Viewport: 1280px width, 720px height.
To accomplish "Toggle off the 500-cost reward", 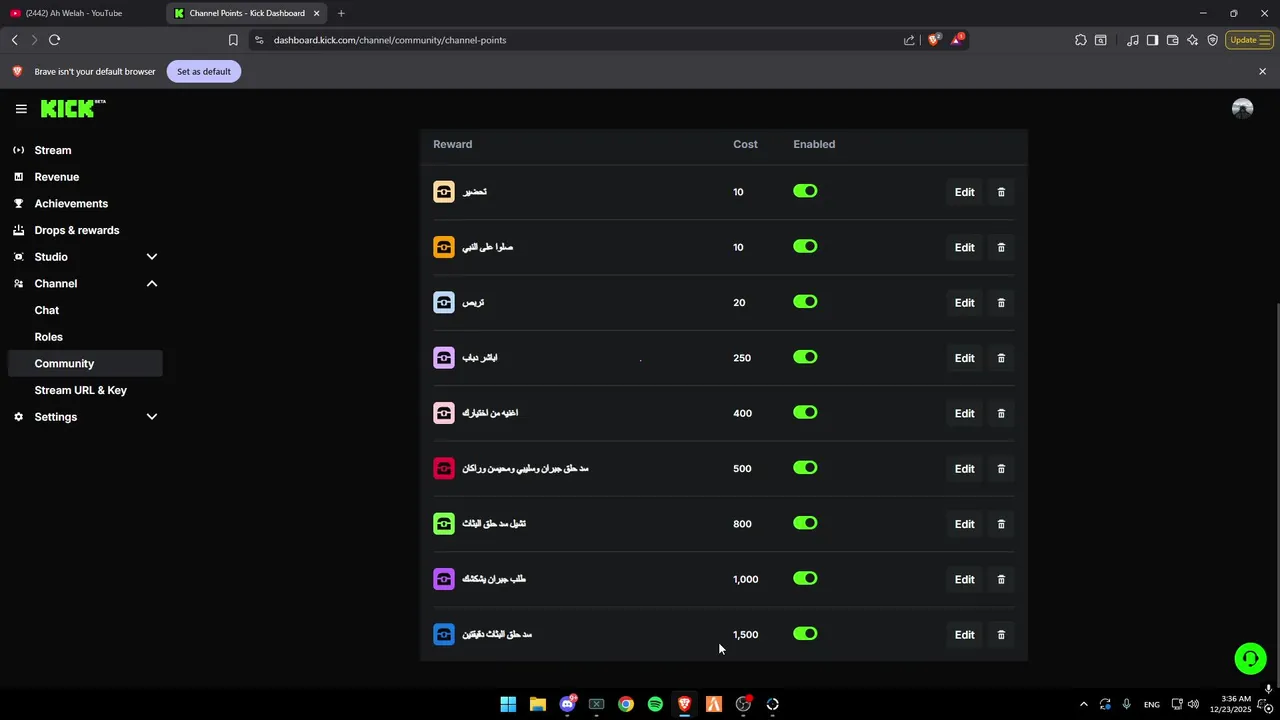I will [805, 468].
